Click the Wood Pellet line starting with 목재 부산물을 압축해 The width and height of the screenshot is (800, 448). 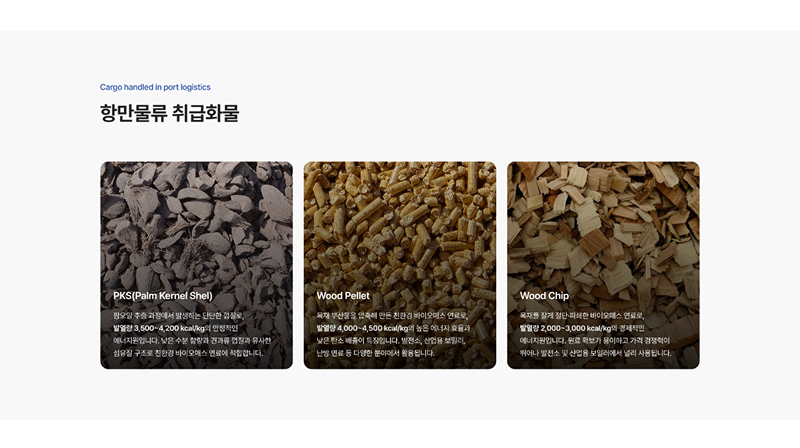392,316
